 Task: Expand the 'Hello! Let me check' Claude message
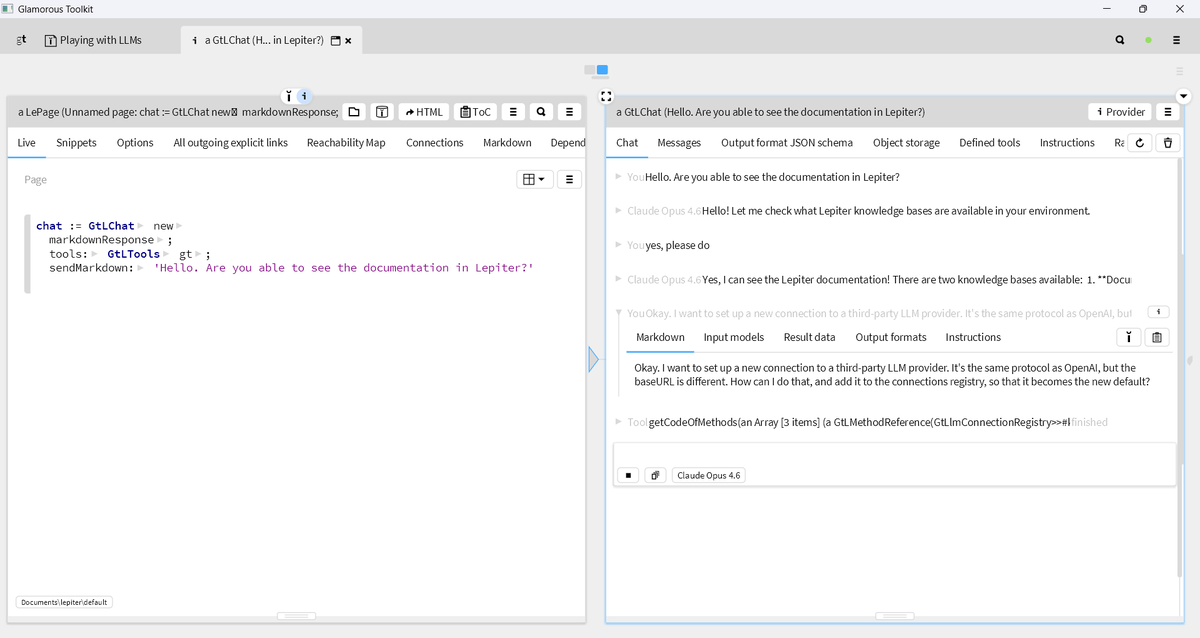coord(619,211)
